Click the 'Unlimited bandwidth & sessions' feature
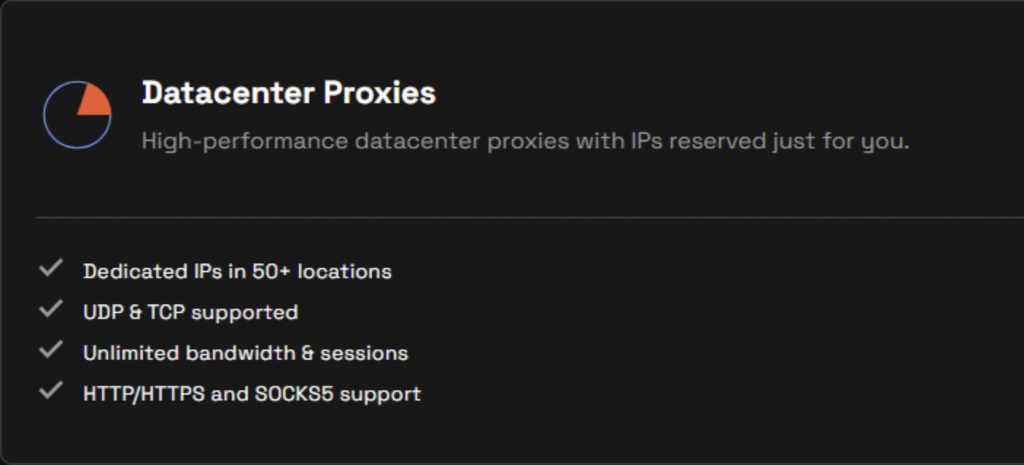The height and width of the screenshot is (465, 1024). pyautogui.click(x=245, y=353)
